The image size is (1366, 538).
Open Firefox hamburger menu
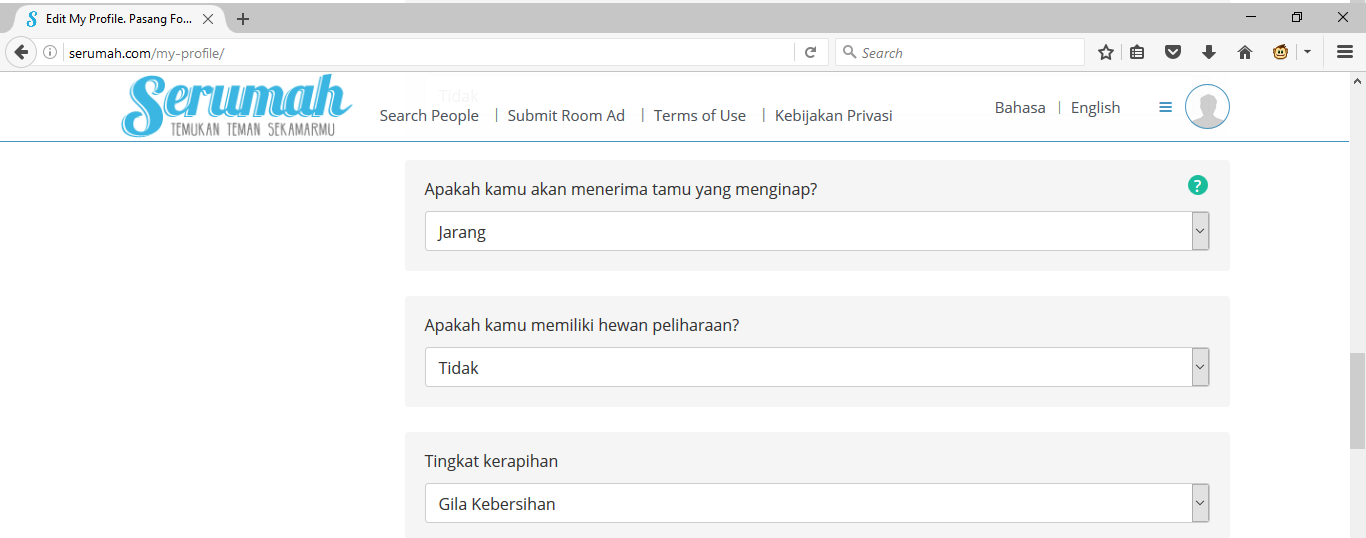click(x=1344, y=53)
